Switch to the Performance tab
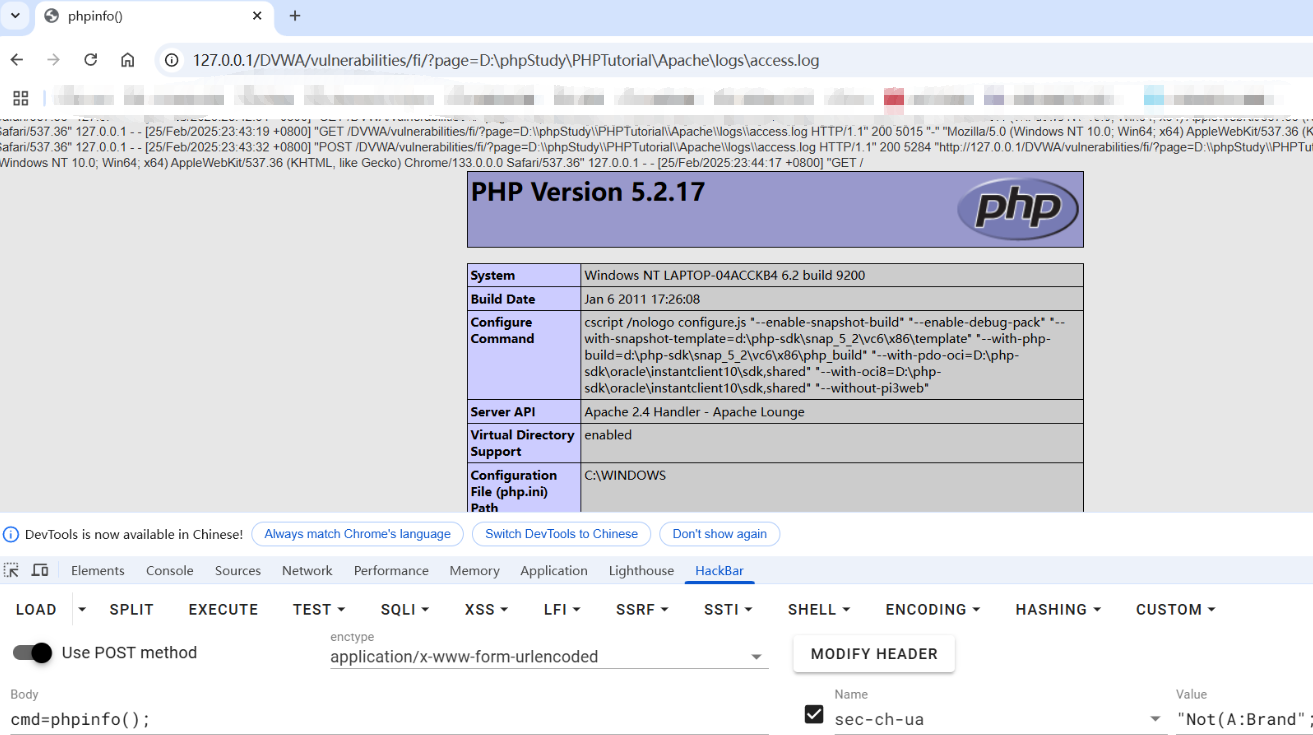This screenshot has width=1313, height=735. 391,570
